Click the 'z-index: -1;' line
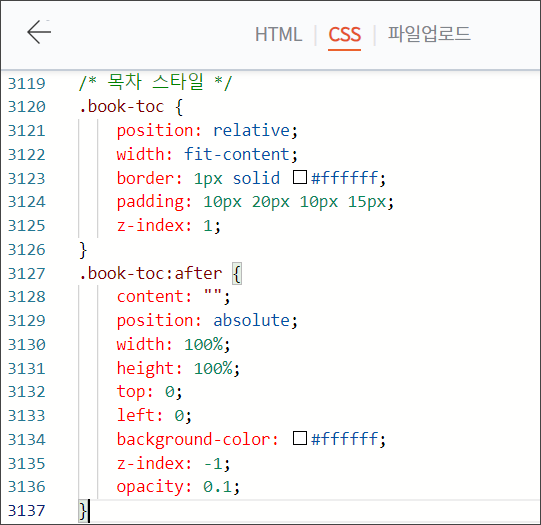Image resolution: width=541 pixels, height=525 pixels. point(173,463)
